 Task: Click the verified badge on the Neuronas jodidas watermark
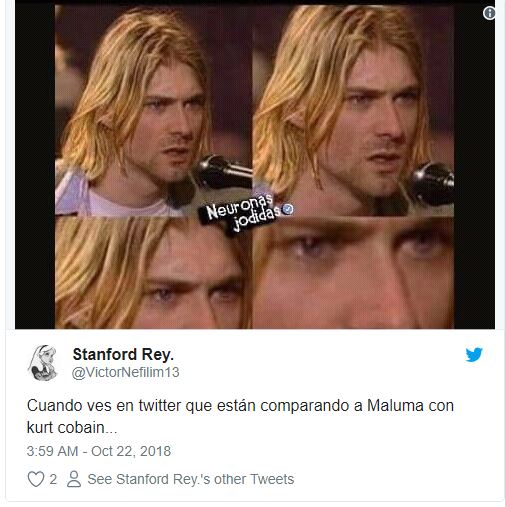(288, 209)
